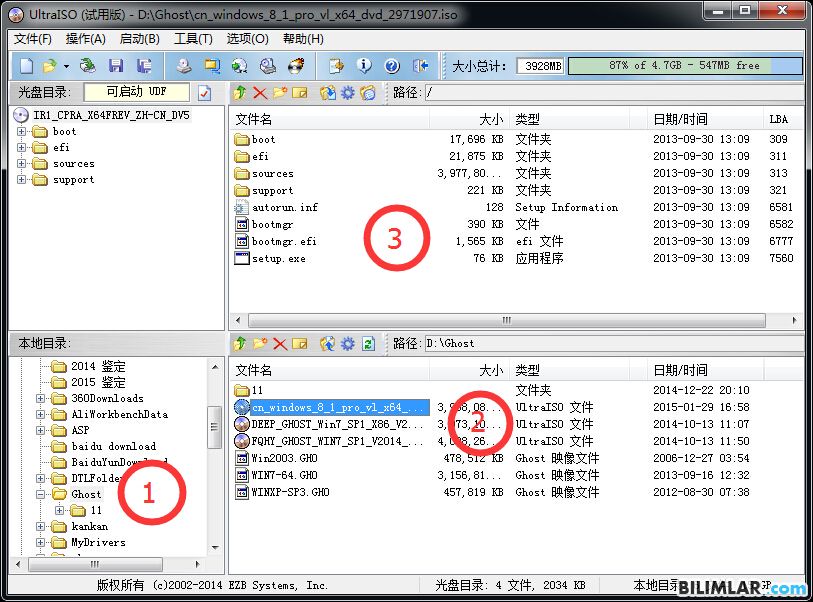The width and height of the screenshot is (813, 602).
Task: Click gear icon in disc pane toolbar
Action: click(x=347, y=93)
